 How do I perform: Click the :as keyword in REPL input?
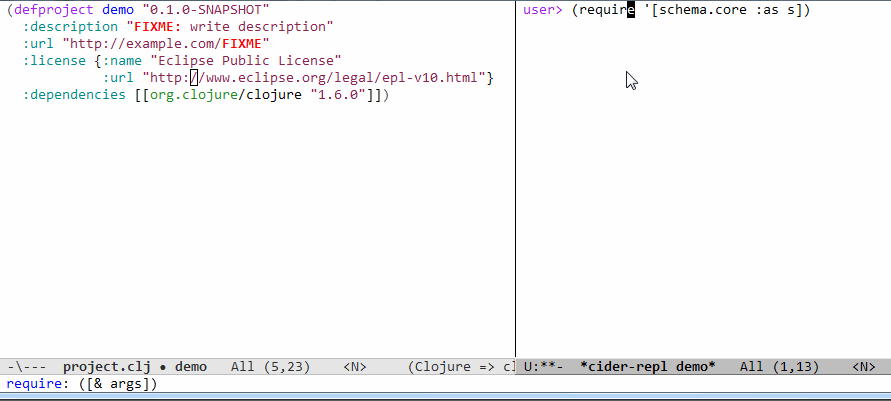click(767, 10)
